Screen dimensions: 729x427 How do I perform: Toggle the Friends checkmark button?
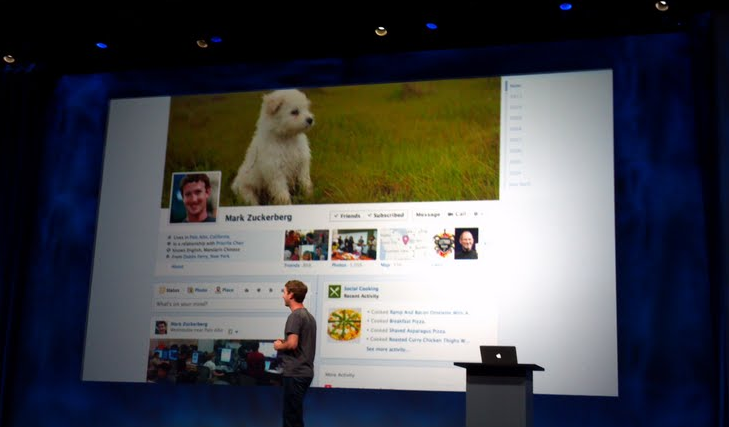347,214
